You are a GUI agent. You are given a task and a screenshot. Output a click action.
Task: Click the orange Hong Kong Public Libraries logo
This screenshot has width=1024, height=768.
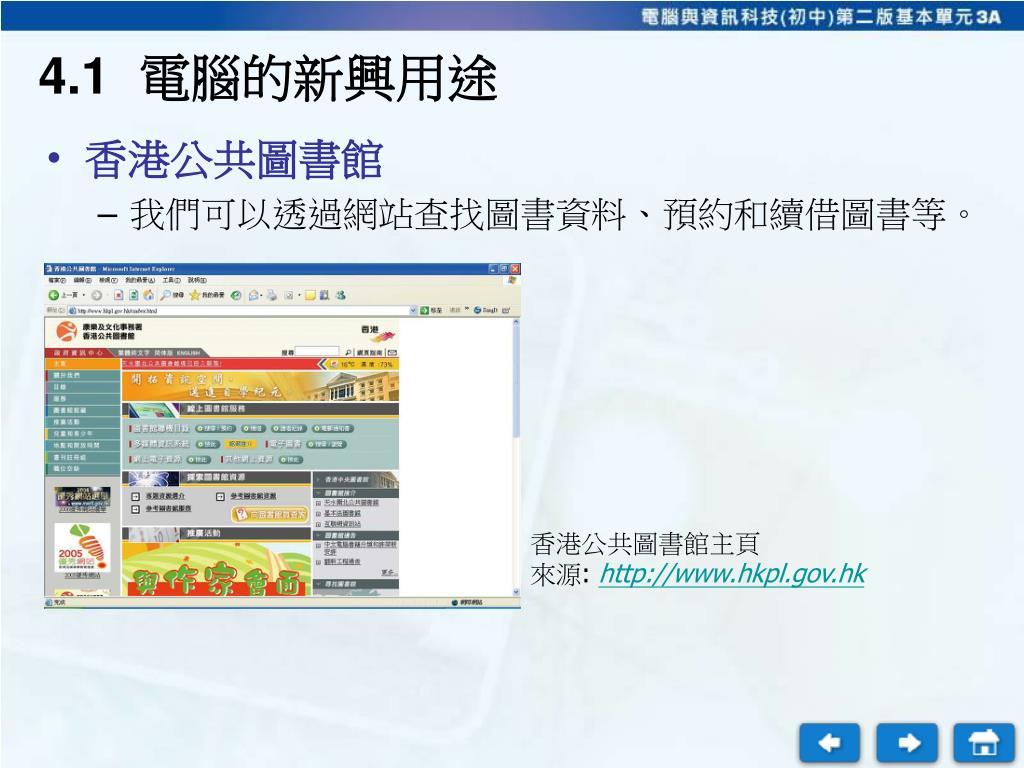(66, 331)
